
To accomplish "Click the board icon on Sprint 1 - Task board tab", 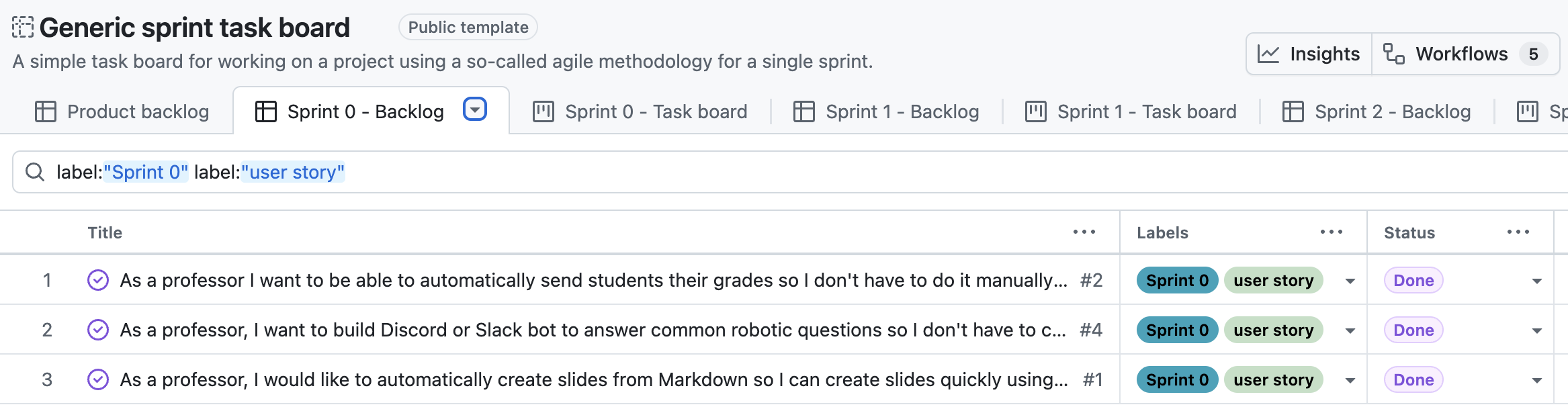I will click(x=1035, y=111).
